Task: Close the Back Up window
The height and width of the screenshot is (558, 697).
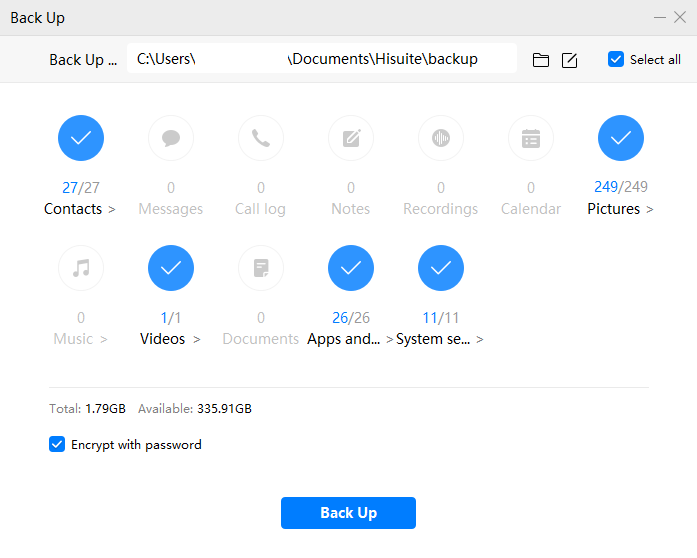Action: pos(680,17)
